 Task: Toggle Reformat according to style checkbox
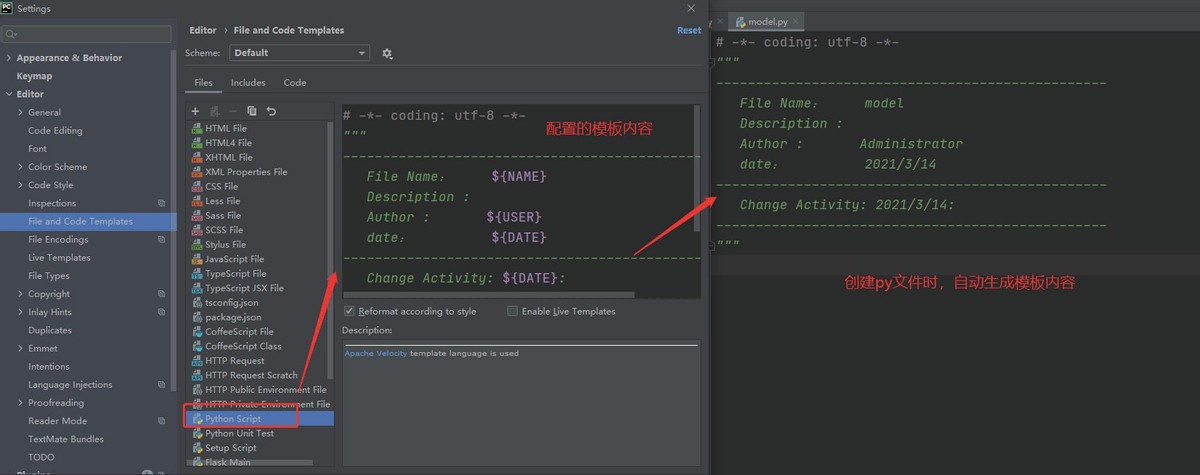click(349, 311)
